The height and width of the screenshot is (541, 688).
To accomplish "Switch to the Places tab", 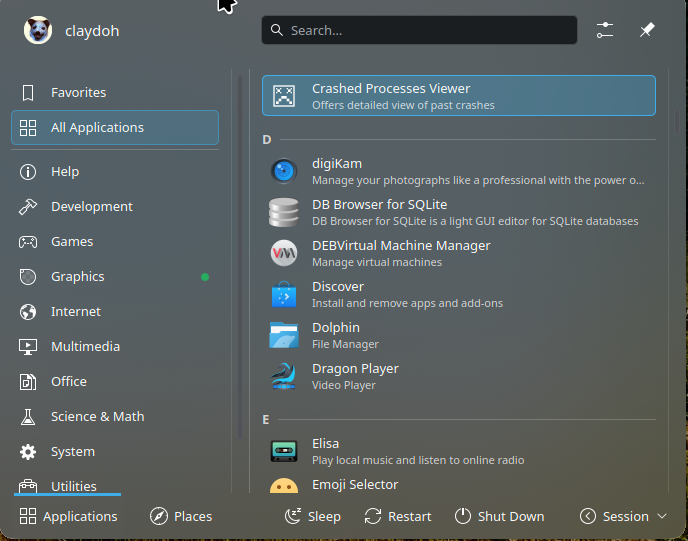I will (181, 516).
